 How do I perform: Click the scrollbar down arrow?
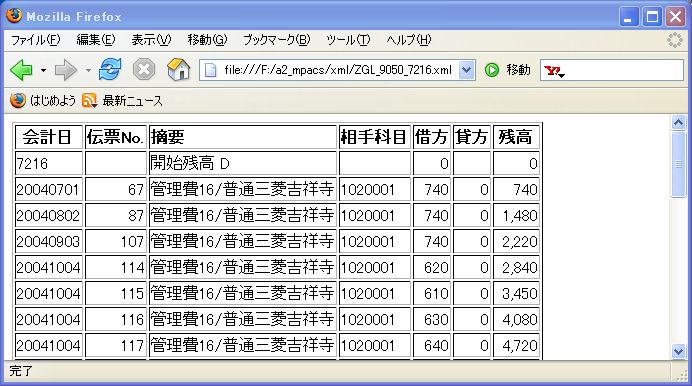[x=678, y=351]
